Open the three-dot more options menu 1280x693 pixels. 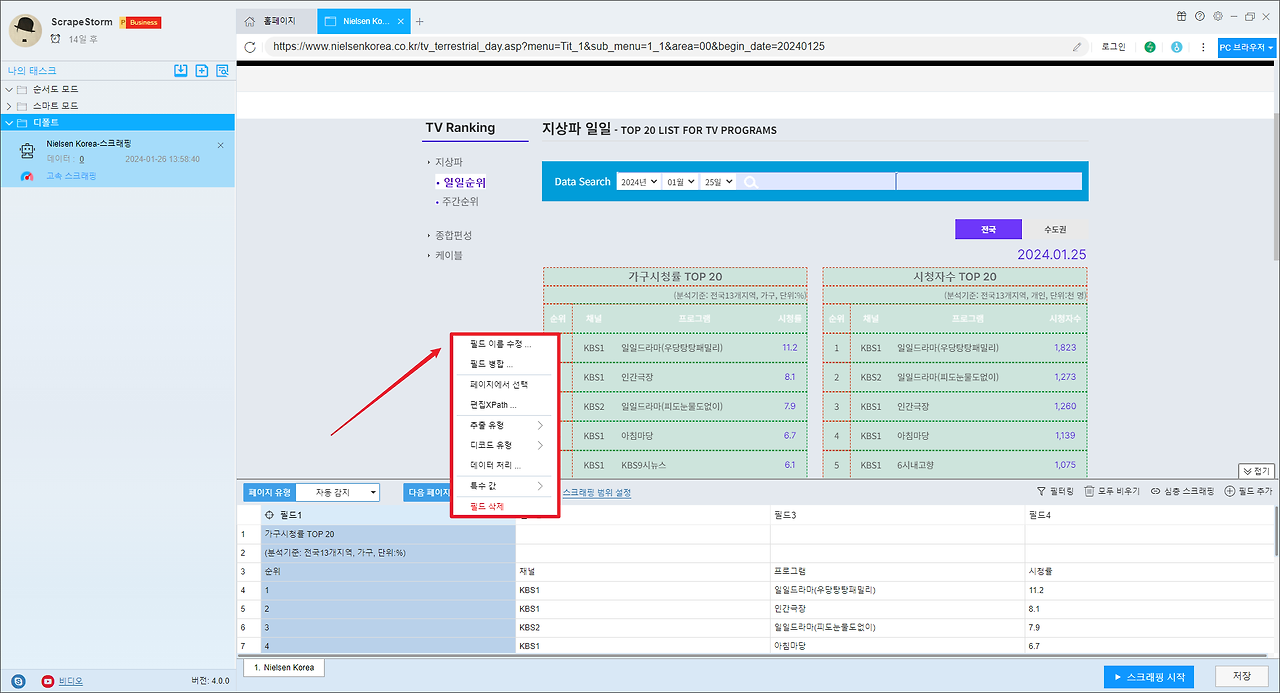[1202, 47]
